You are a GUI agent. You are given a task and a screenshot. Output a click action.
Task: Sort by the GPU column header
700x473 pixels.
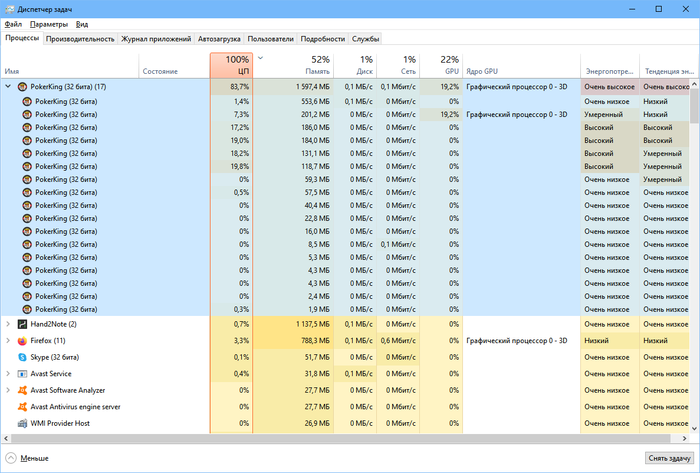click(441, 65)
